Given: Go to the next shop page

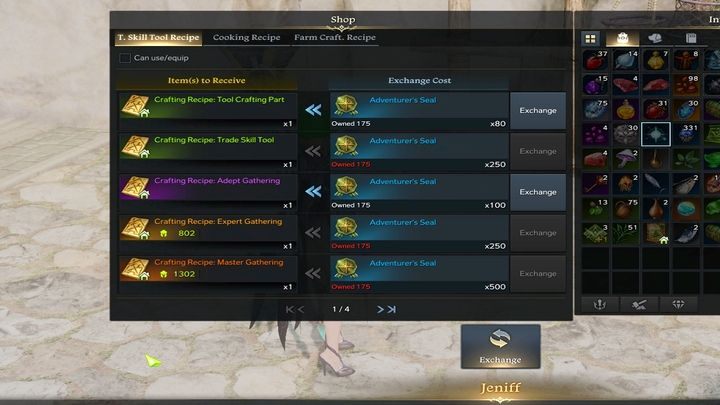Looking at the screenshot, I should [x=380, y=309].
